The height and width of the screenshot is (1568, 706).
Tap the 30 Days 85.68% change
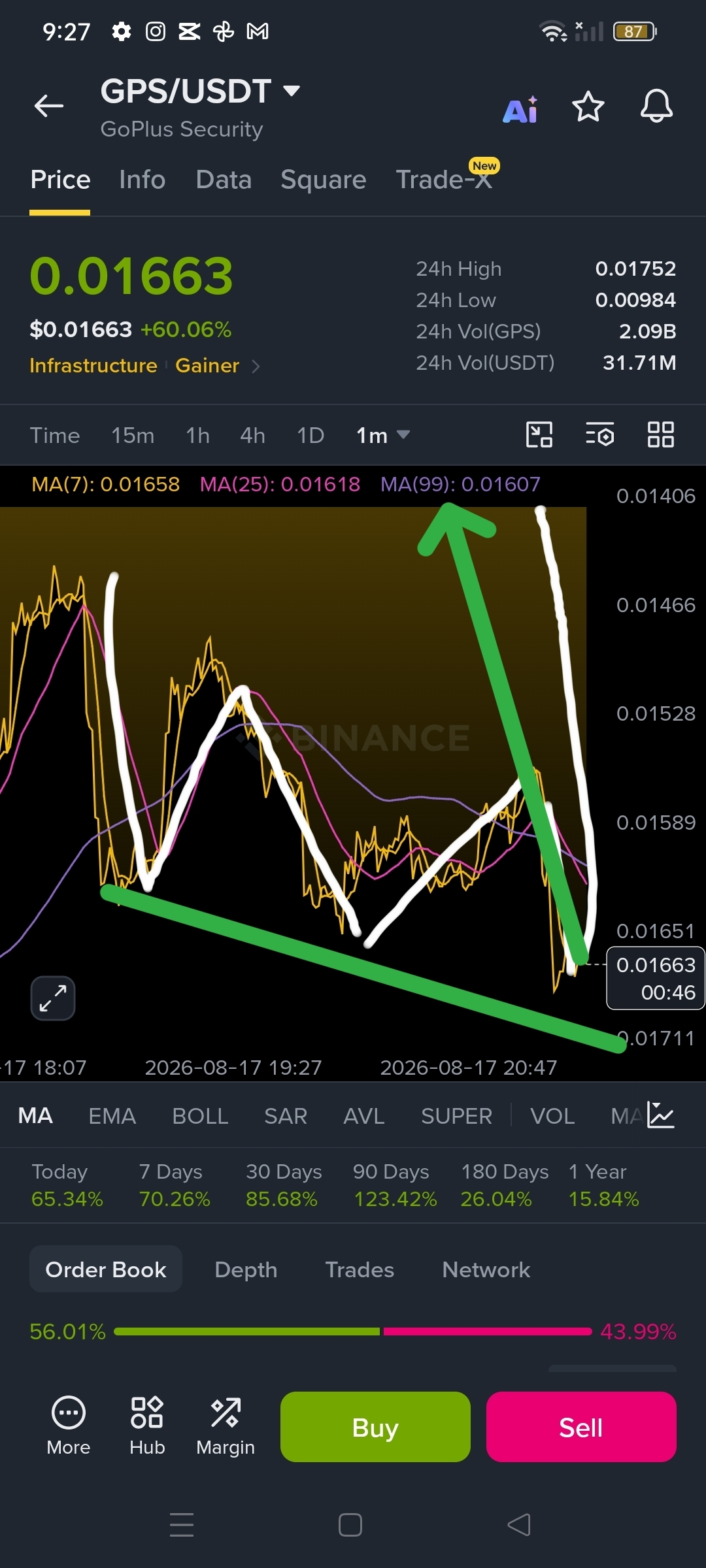point(284,1185)
